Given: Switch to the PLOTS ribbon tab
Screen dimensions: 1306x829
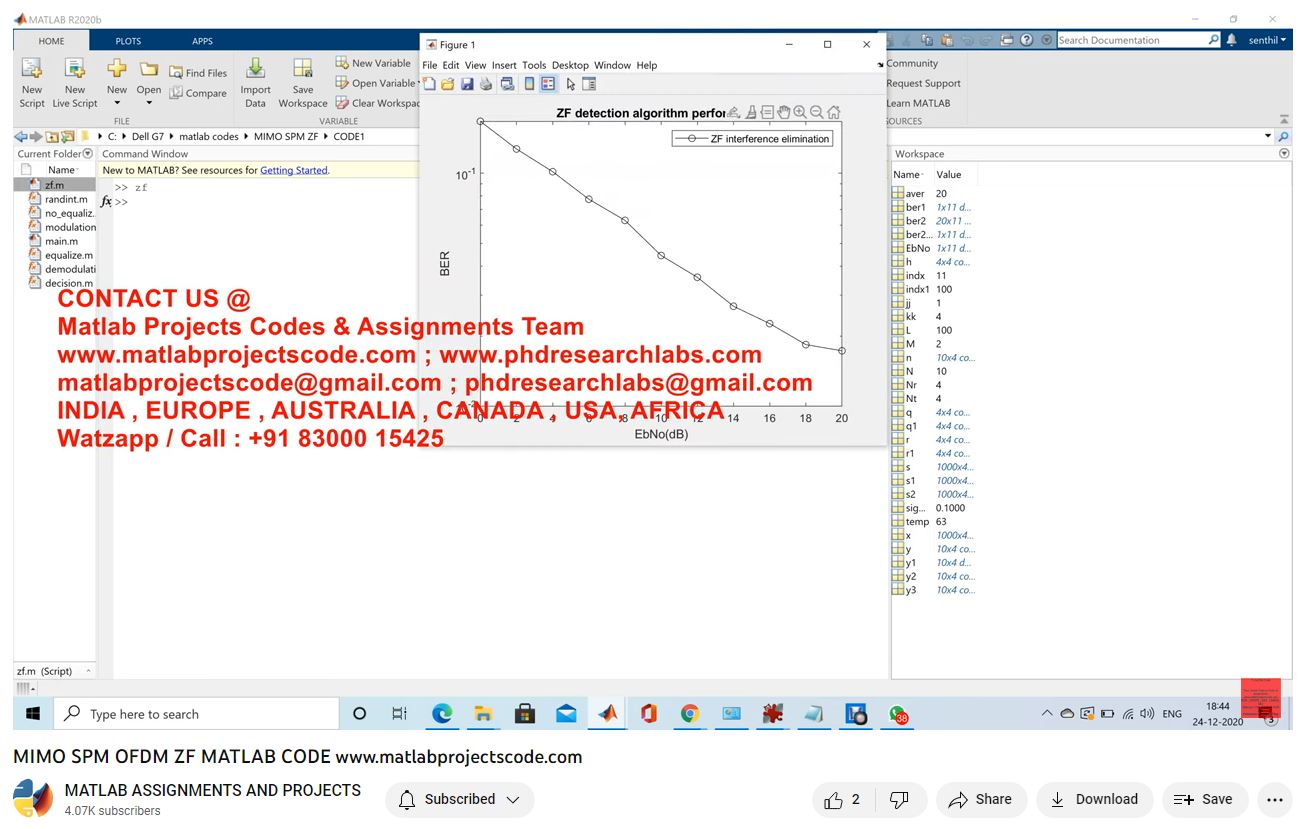Looking at the screenshot, I should point(128,41).
